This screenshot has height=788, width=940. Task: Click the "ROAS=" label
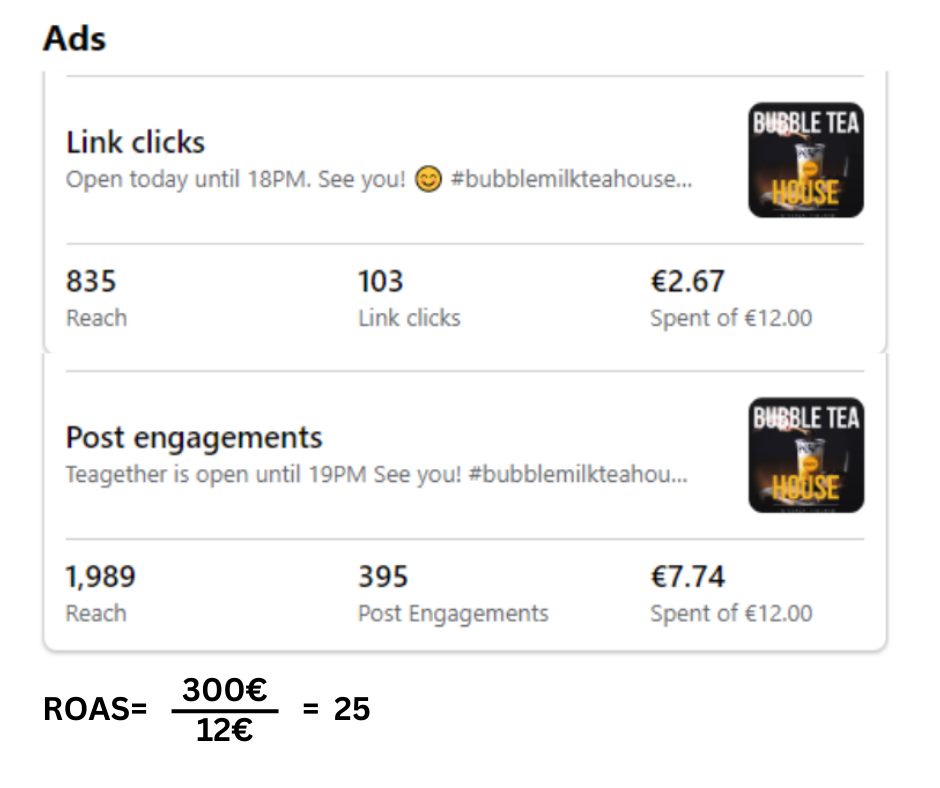95,710
